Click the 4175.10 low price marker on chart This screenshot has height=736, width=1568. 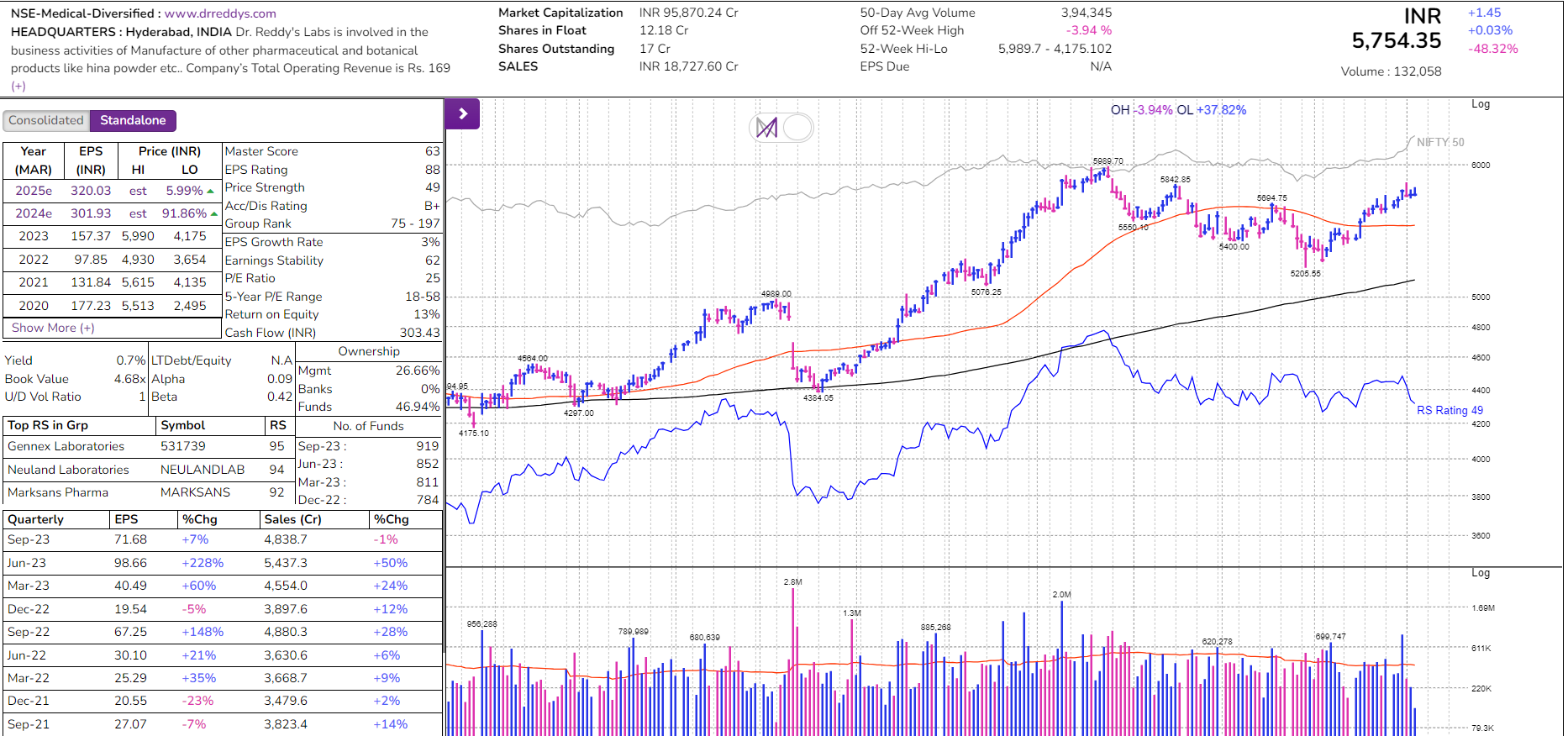(473, 434)
